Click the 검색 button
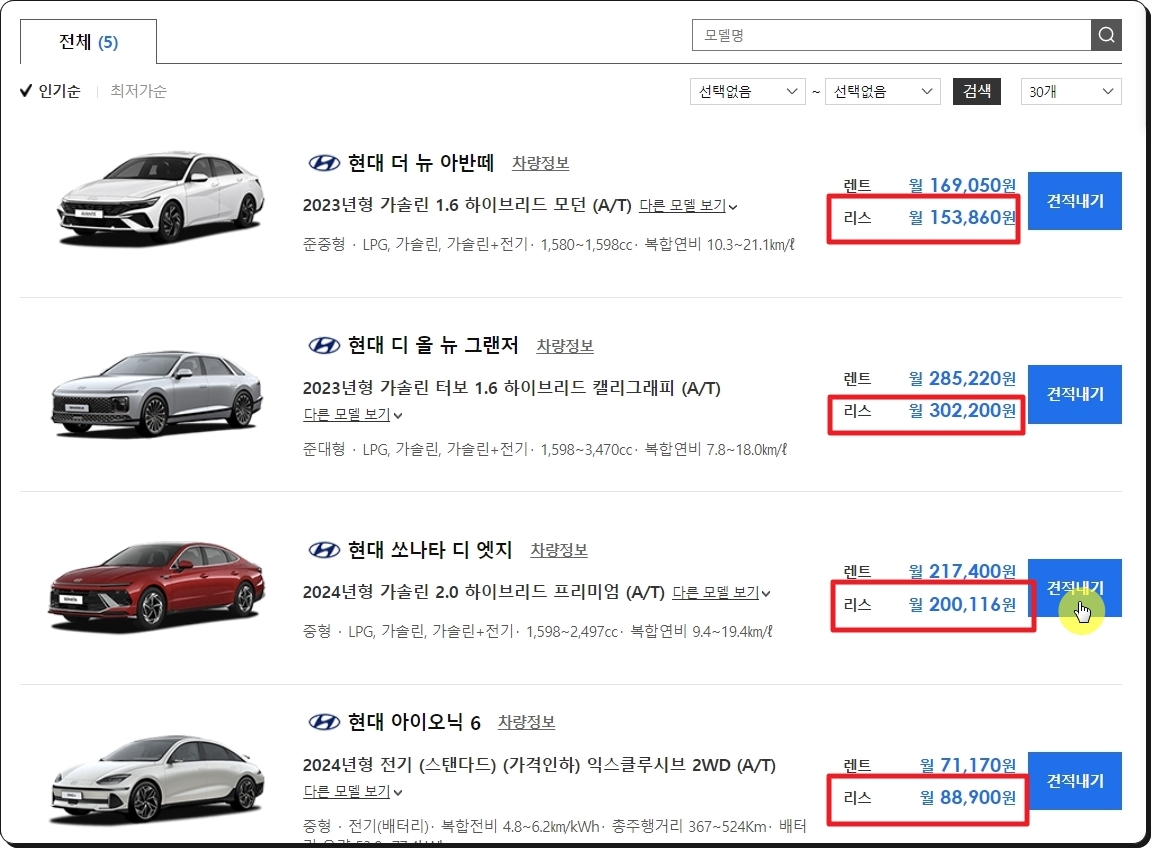This screenshot has width=1151, height=848. (976, 91)
